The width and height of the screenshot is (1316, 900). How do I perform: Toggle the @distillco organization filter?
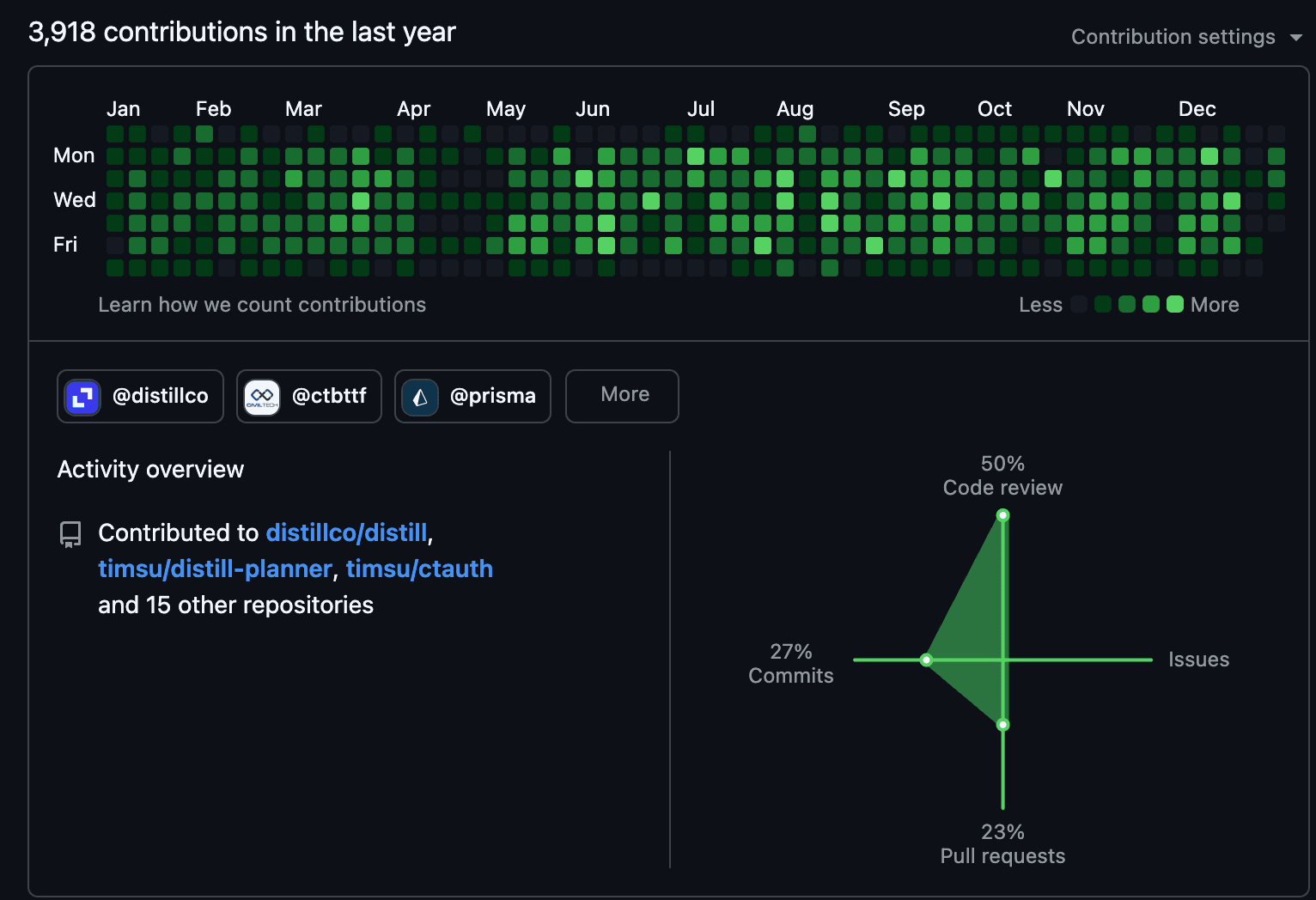[x=140, y=396]
